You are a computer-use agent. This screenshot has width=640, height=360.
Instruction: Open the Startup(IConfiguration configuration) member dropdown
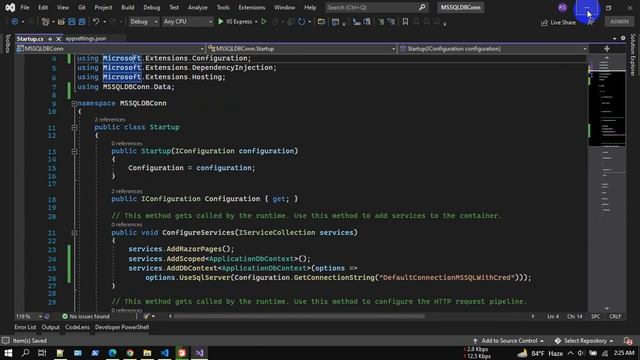coord(493,49)
